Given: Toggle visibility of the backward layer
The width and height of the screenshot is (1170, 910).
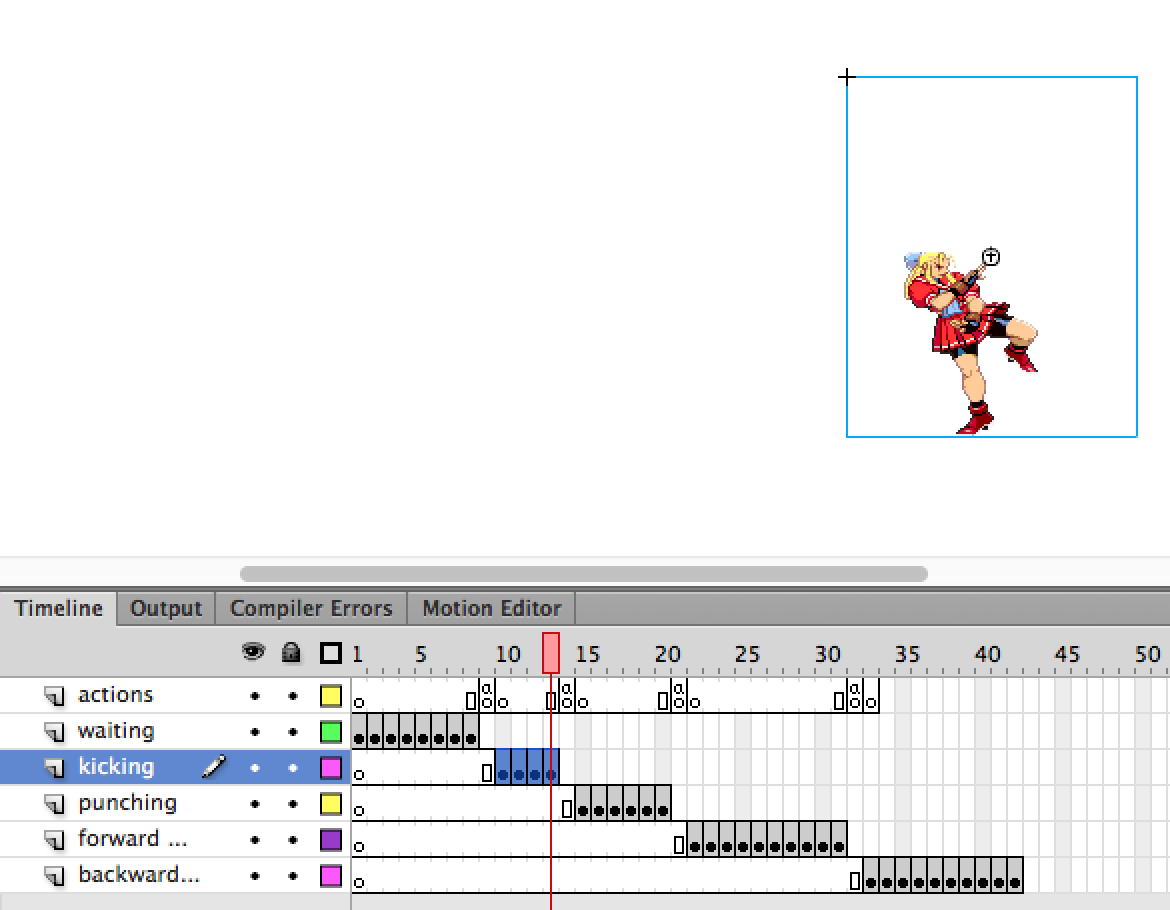Looking at the screenshot, I should coord(255,876).
